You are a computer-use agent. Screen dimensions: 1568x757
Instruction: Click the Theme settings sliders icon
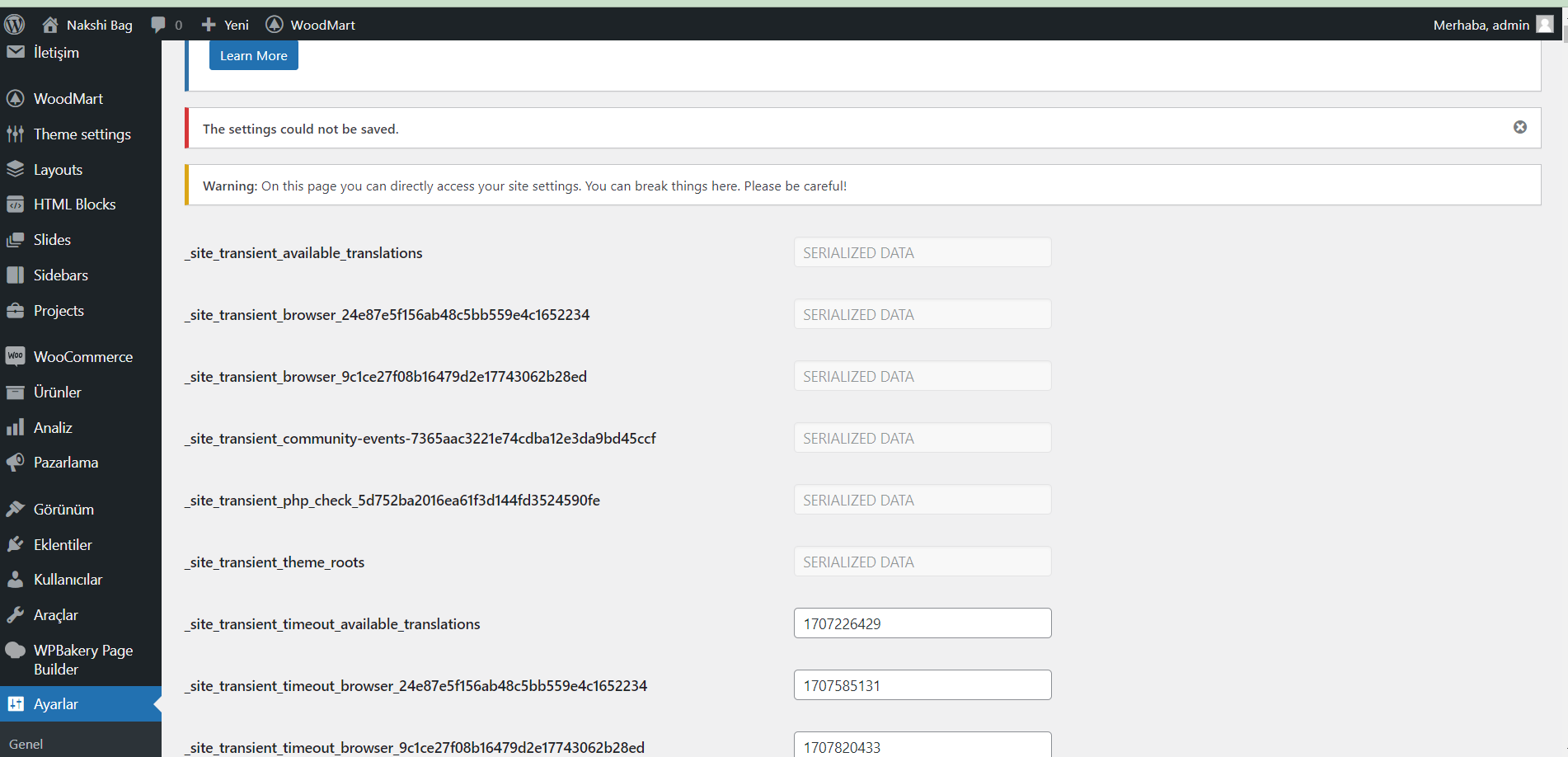pos(16,134)
